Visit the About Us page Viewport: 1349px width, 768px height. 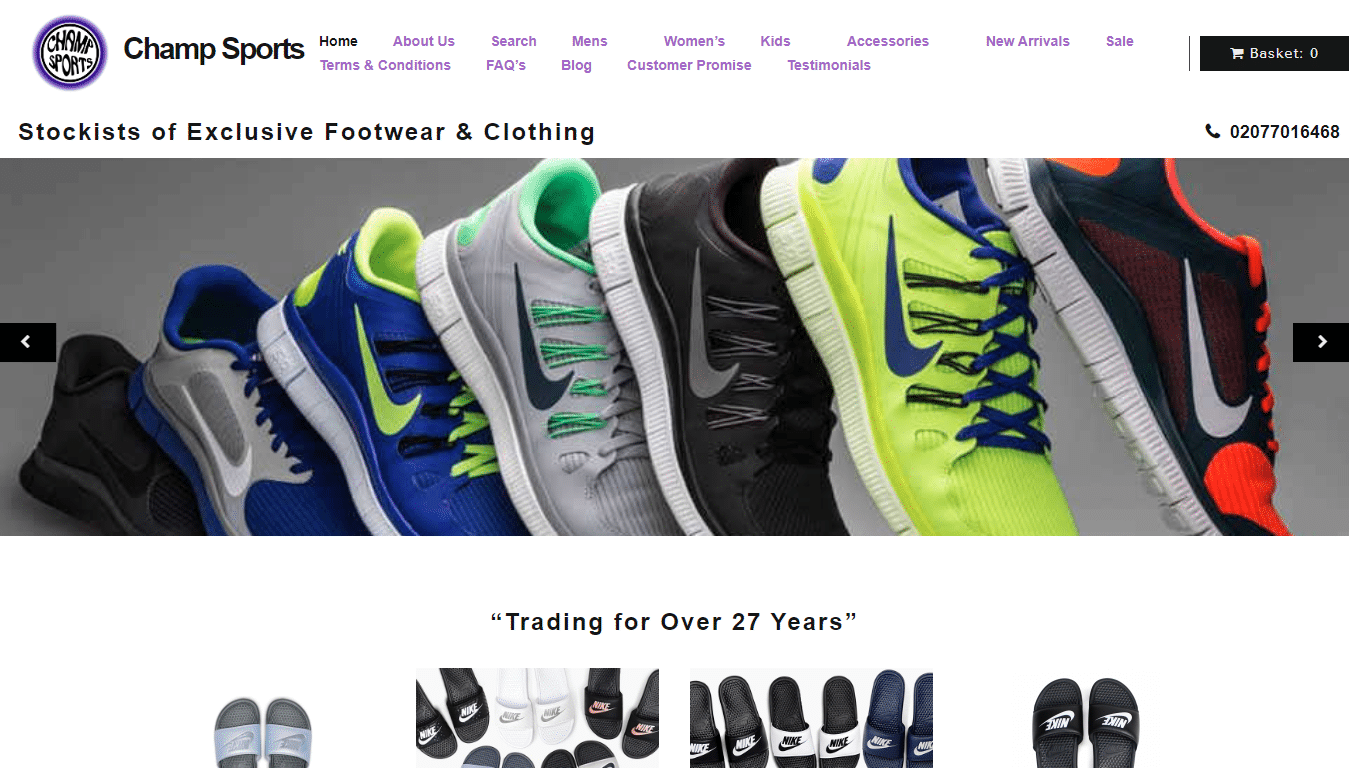pos(424,41)
